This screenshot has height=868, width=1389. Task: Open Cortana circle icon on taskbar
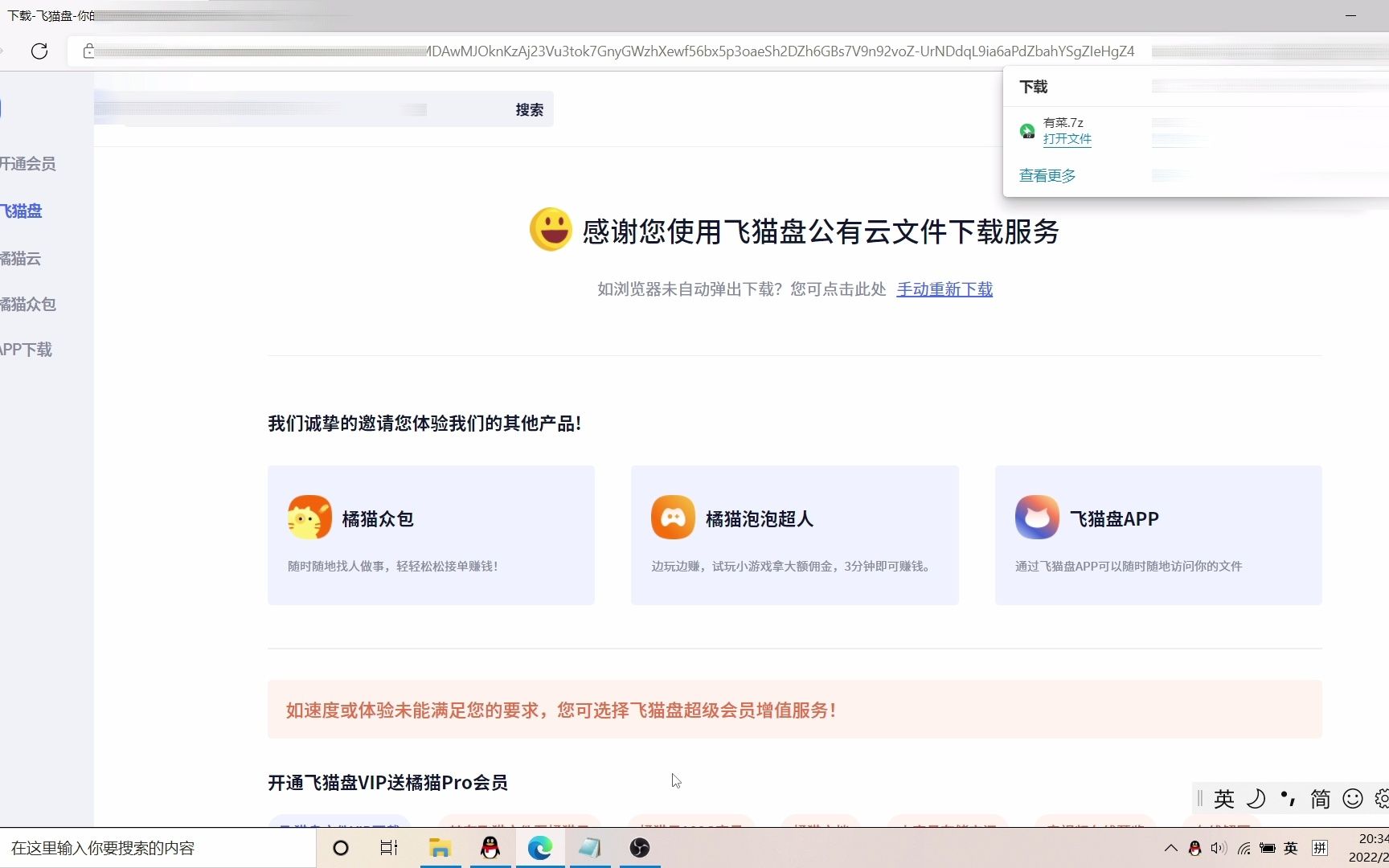[x=341, y=848]
